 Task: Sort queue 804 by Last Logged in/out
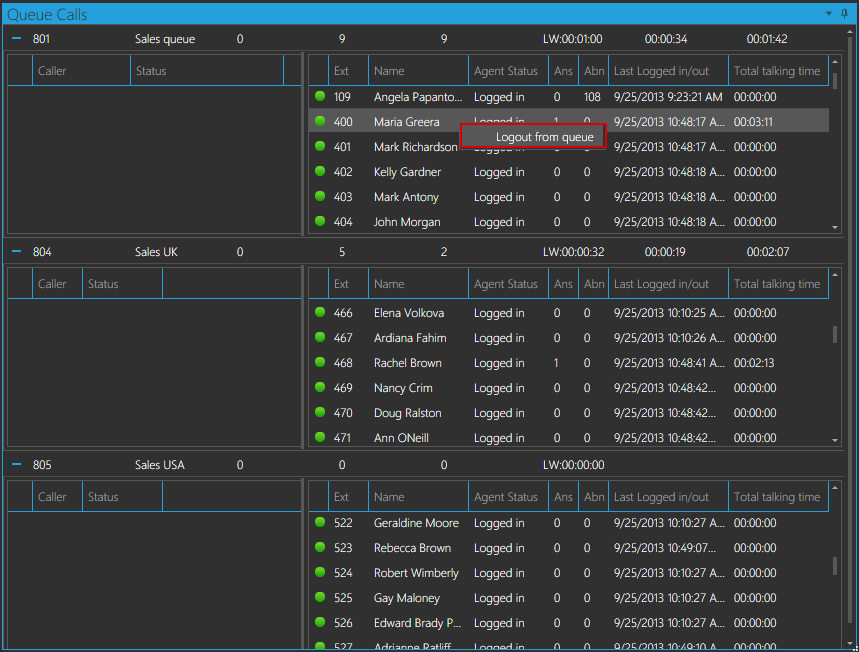coord(668,284)
